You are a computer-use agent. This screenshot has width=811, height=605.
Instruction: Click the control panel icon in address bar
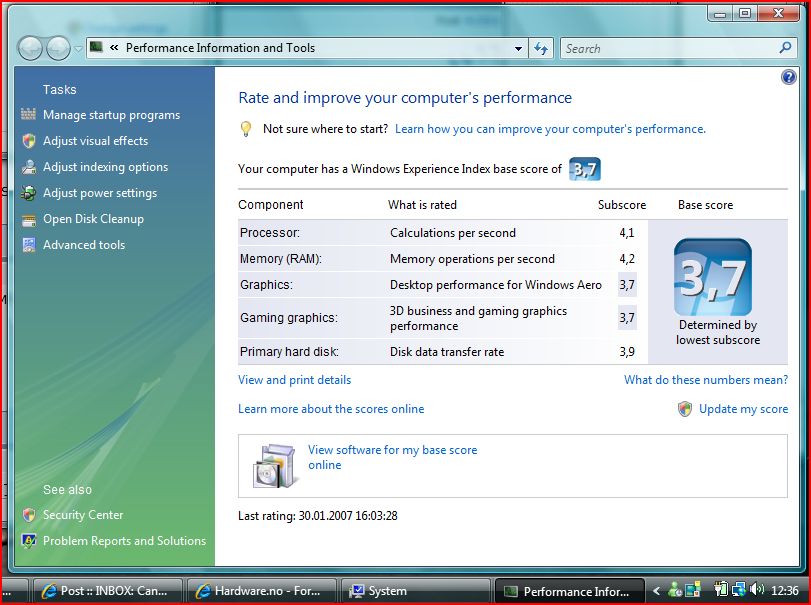tap(96, 47)
